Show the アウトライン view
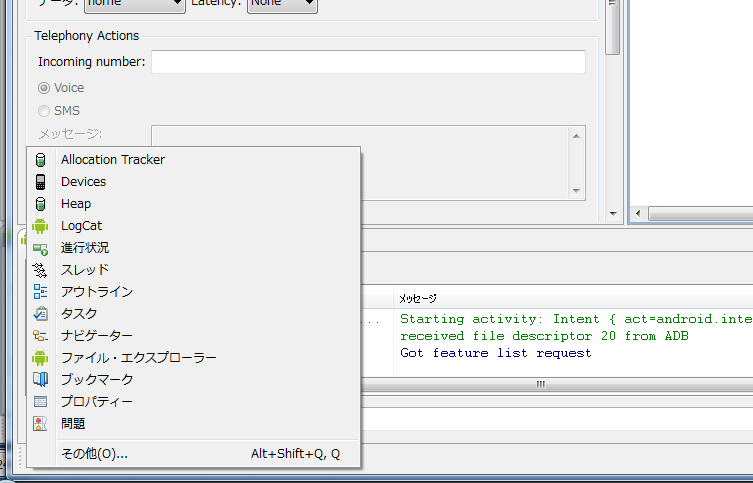 tap(194, 292)
